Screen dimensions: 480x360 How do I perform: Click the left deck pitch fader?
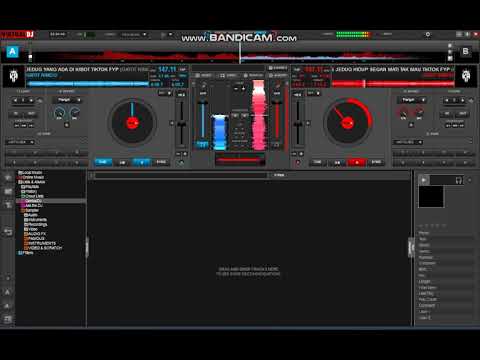(x=181, y=124)
